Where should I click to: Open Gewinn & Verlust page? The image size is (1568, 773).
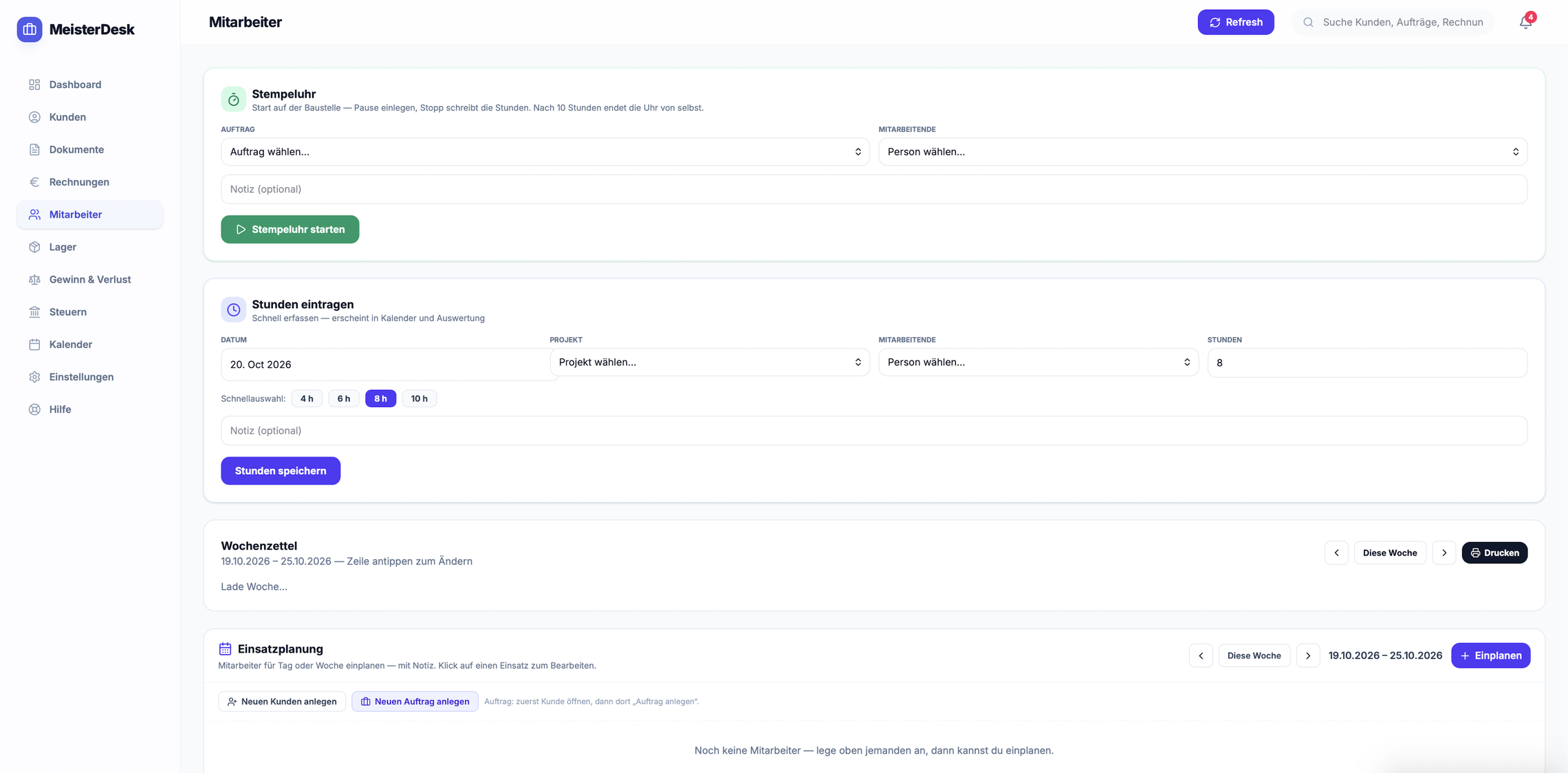(x=90, y=279)
